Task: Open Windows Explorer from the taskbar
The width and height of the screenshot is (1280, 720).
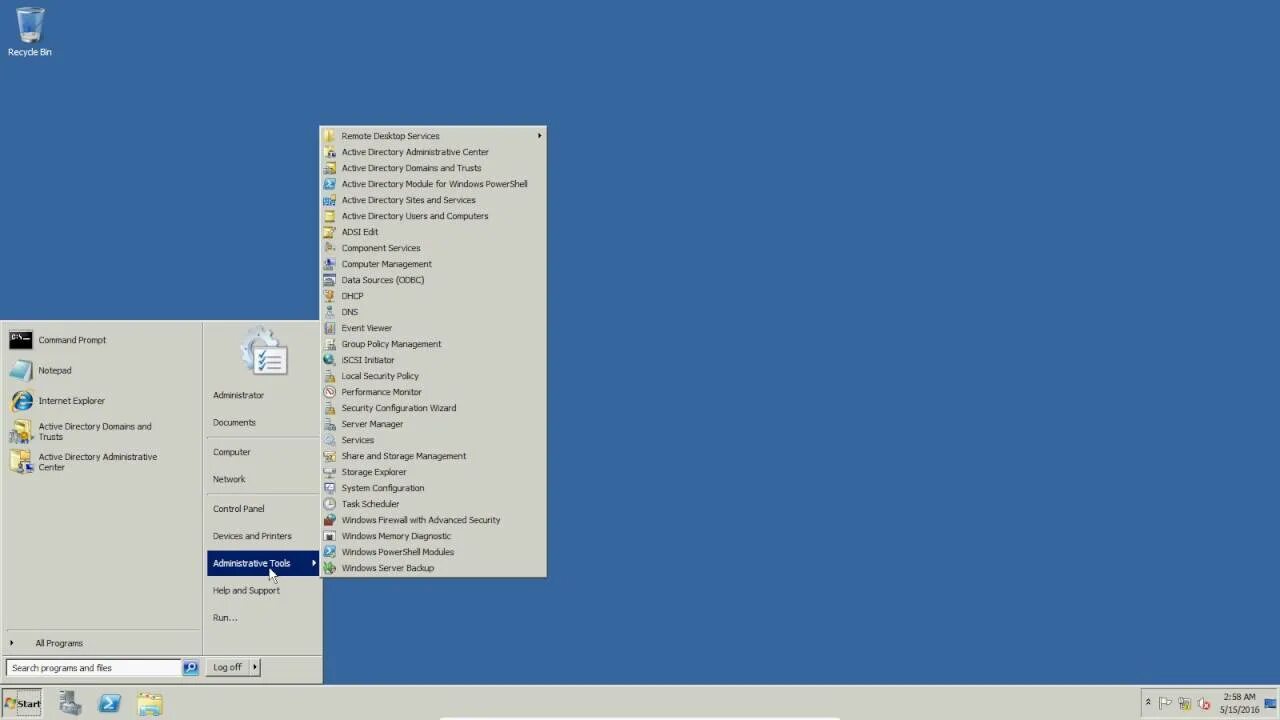Action: tap(150, 703)
